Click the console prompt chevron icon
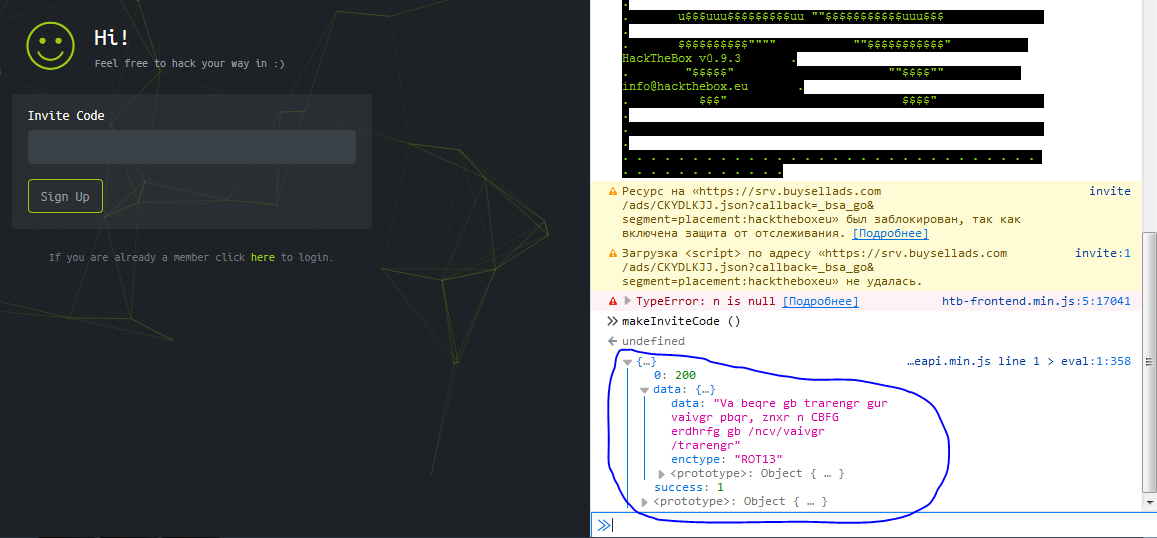Screen dimensions: 1157x538 (x=604, y=525)
